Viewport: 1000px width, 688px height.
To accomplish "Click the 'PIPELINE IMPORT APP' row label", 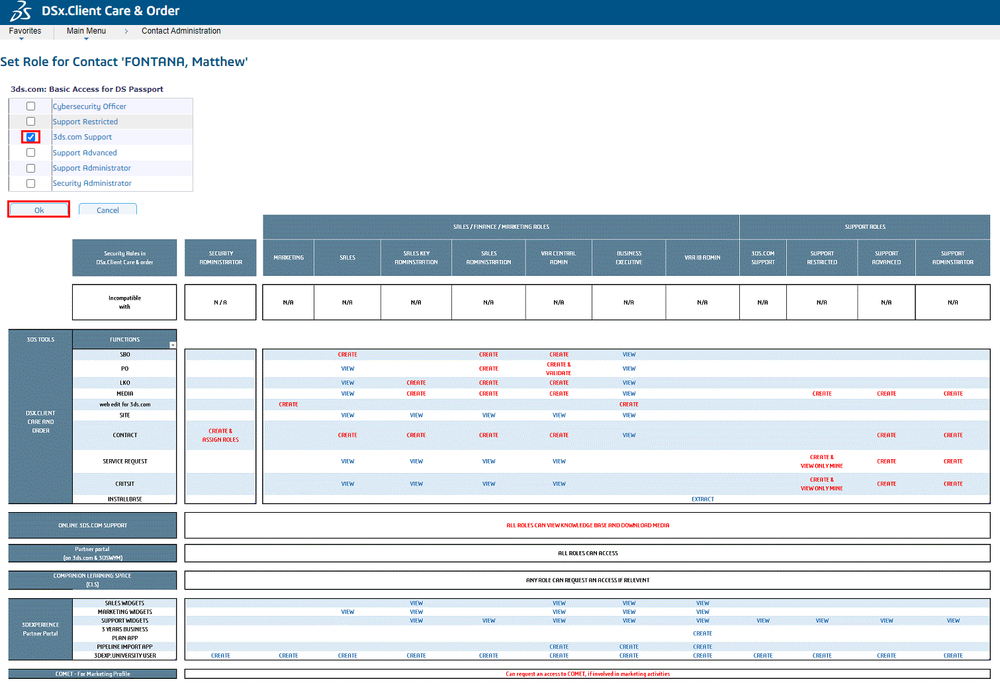I will click(124, 647).
